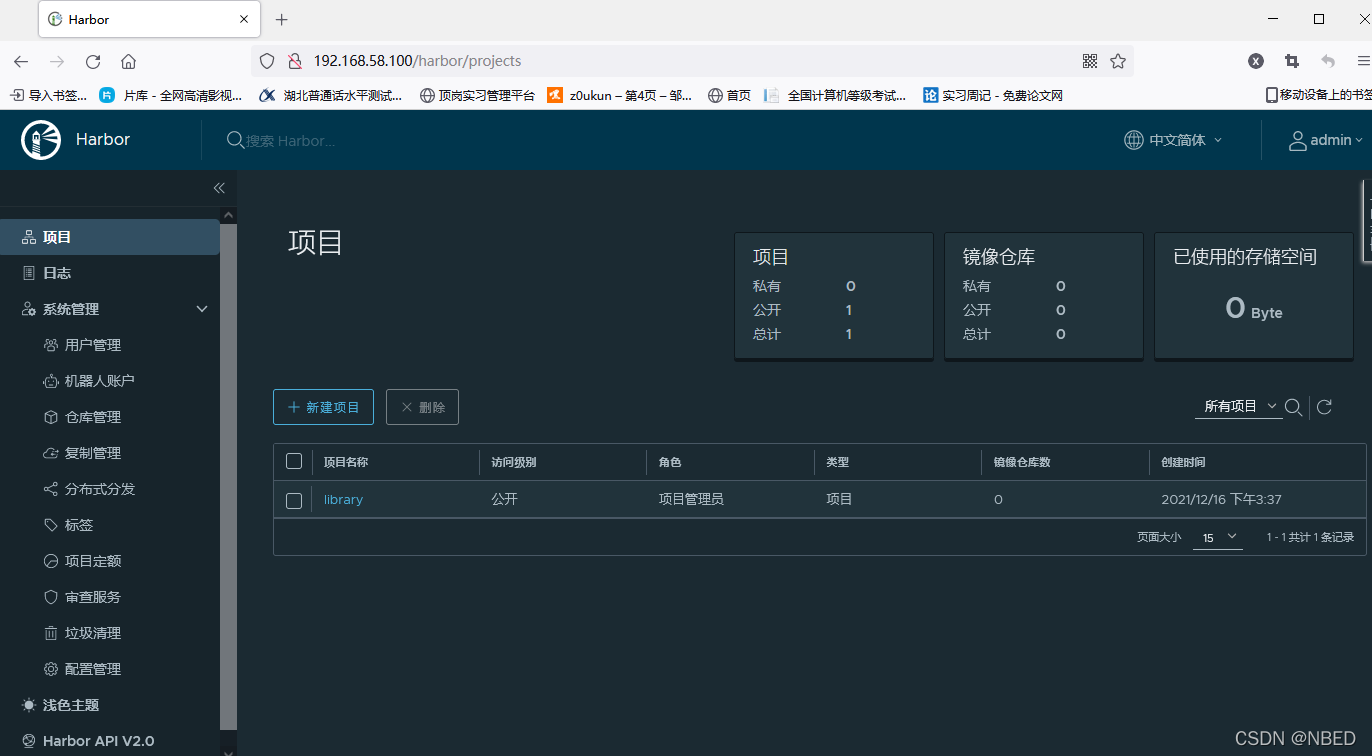The width and height of the screenshot is (1372, 756).
Task: Collapse the sidebar with the double chevron
Action: (219, 188)
